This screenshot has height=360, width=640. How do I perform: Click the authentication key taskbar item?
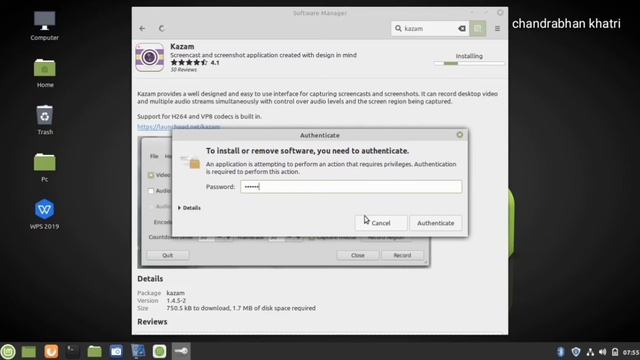[181, 351]
